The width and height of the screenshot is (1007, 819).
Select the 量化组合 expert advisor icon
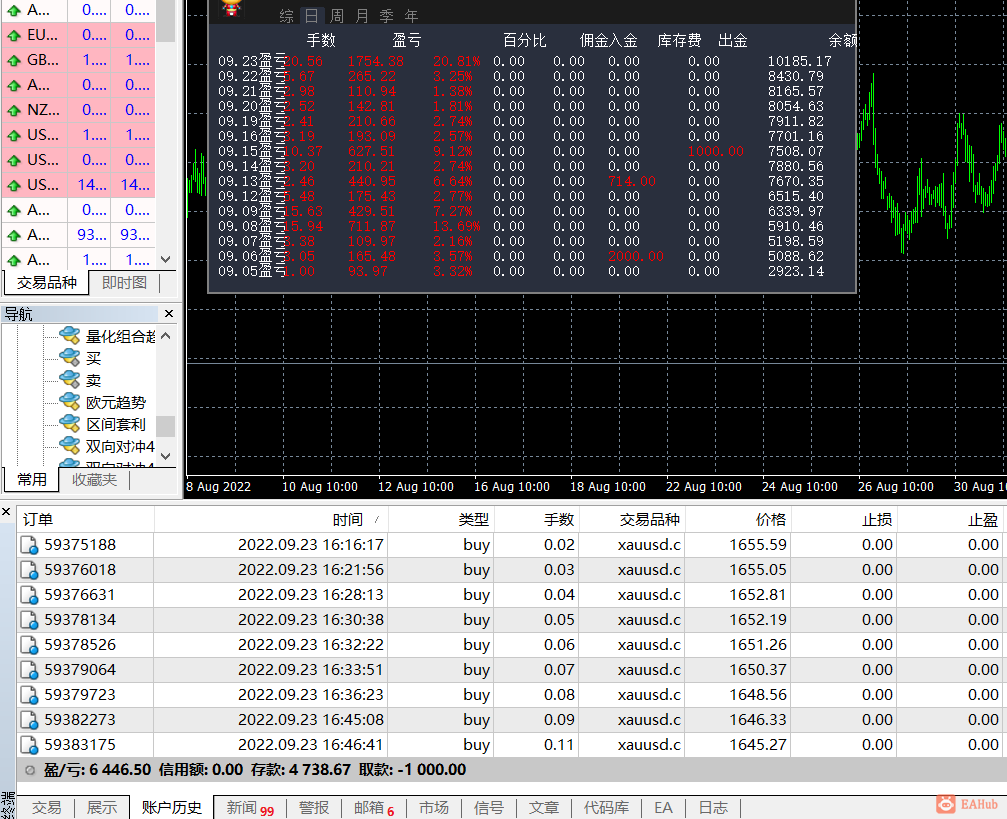pyautogui.click(x=69, y=335)
